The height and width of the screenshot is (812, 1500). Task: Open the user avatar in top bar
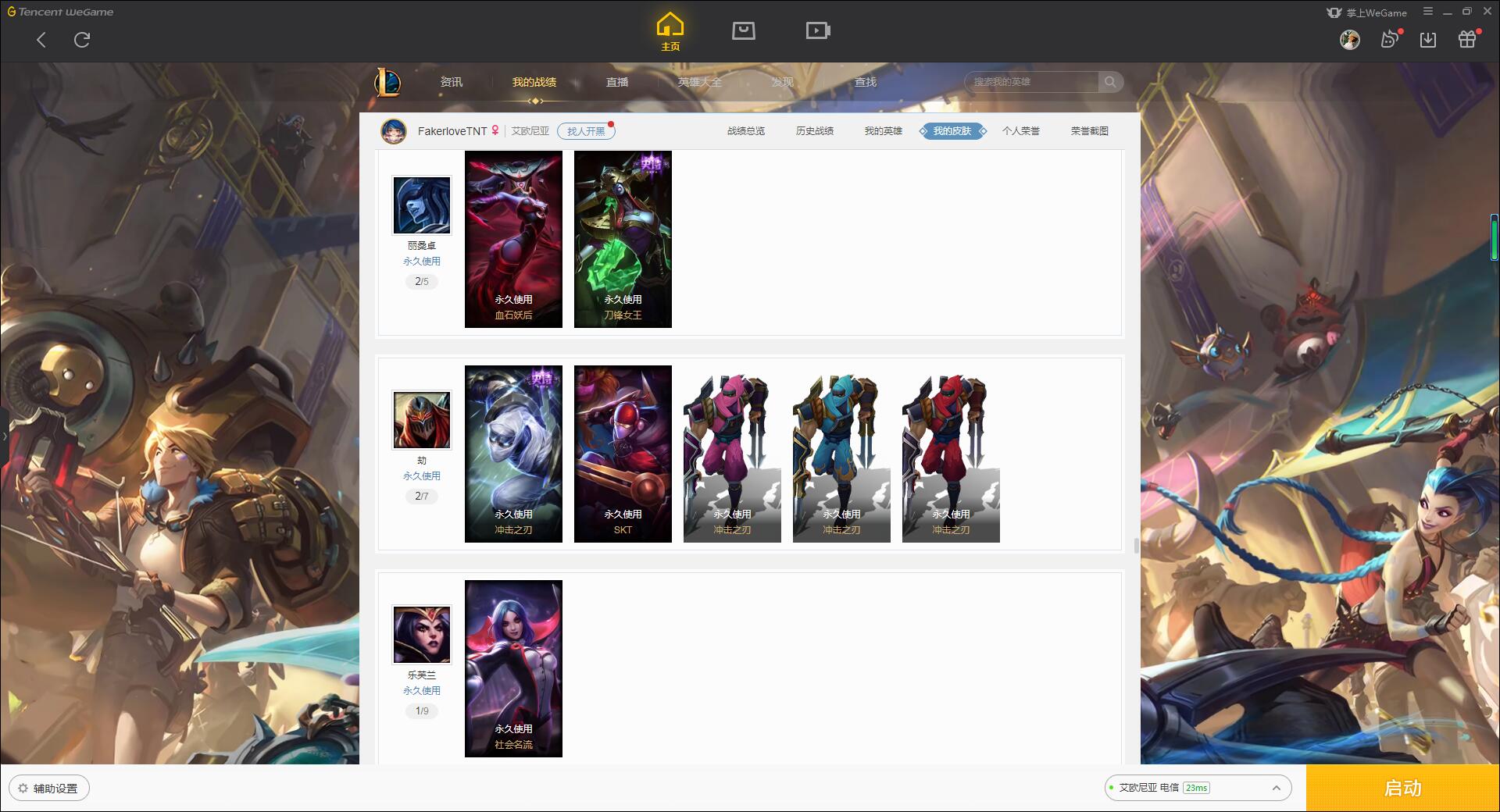(x=1349, y=39)
